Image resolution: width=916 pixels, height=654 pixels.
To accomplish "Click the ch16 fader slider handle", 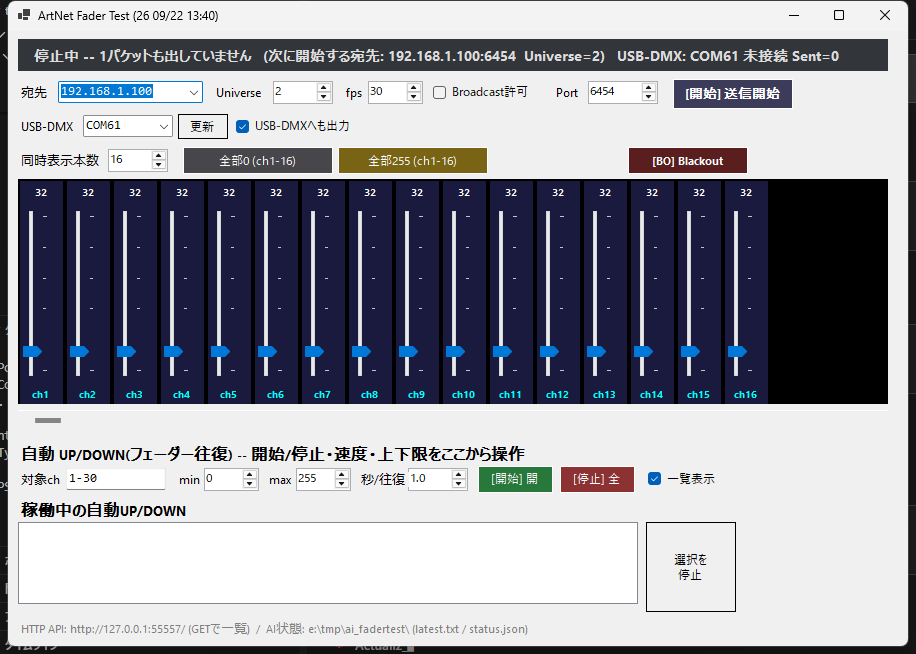I will 737,352.
